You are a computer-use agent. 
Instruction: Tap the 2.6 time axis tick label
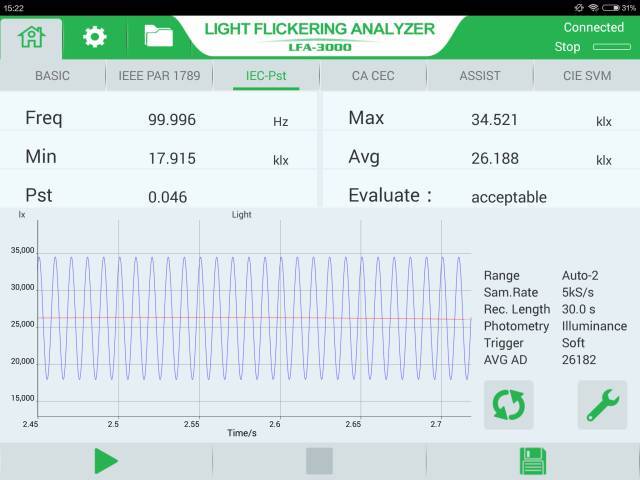tap(275, 424)
